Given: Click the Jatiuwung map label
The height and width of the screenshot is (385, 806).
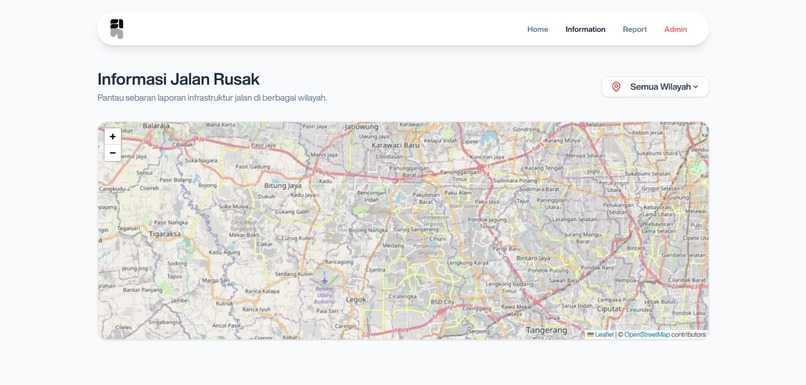Looking at the screenshot, I should tap(361, 126).
